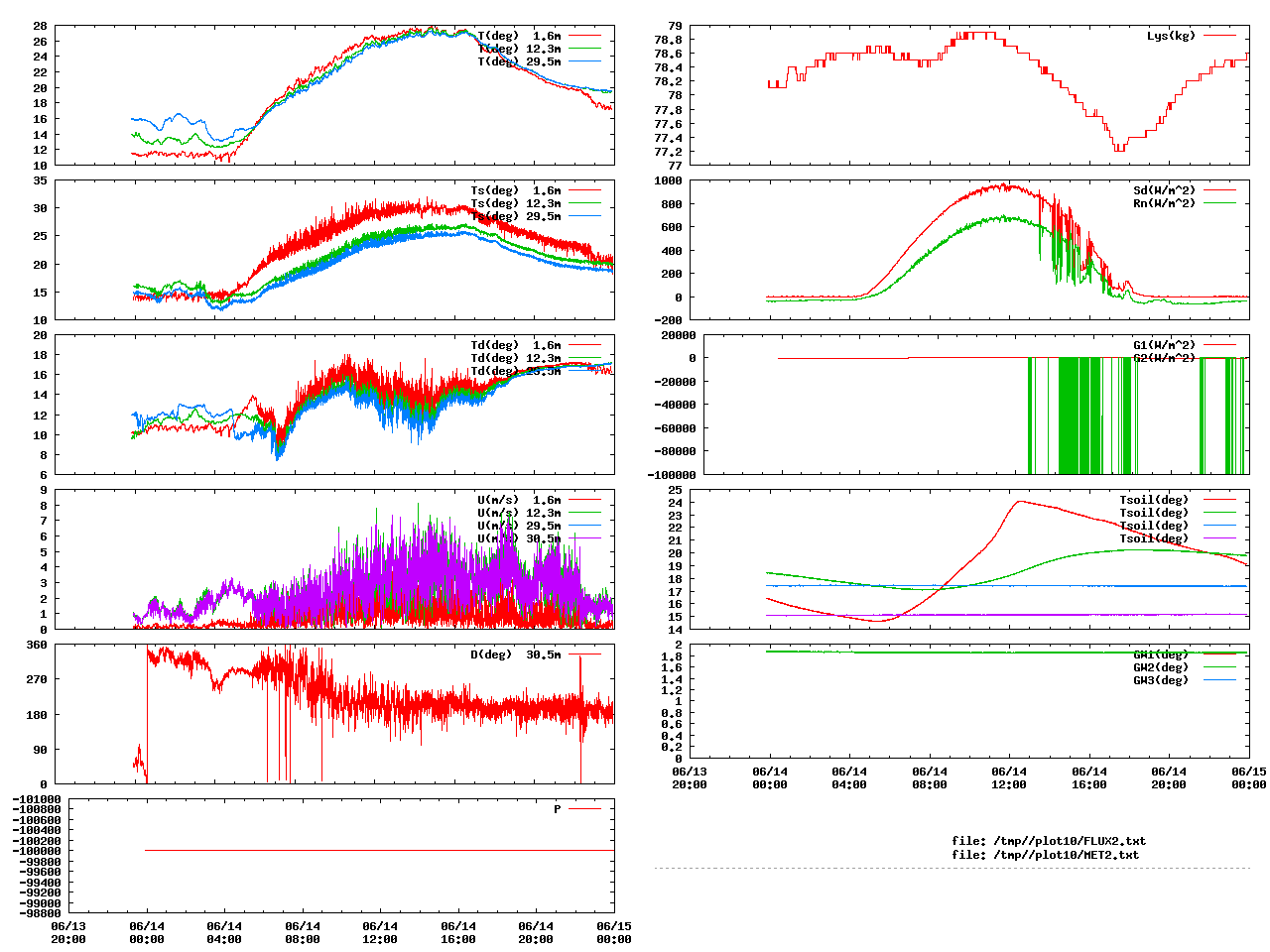Click the 'Td(deg) 12.3m' legend label
The height and width of the screenshot is (952, 1270).
coord(515,358)
